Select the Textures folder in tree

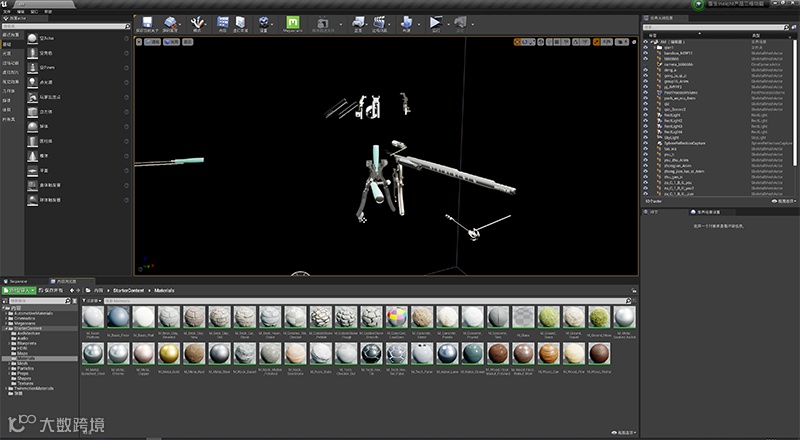pyautogui.click(x=26, y=383)
